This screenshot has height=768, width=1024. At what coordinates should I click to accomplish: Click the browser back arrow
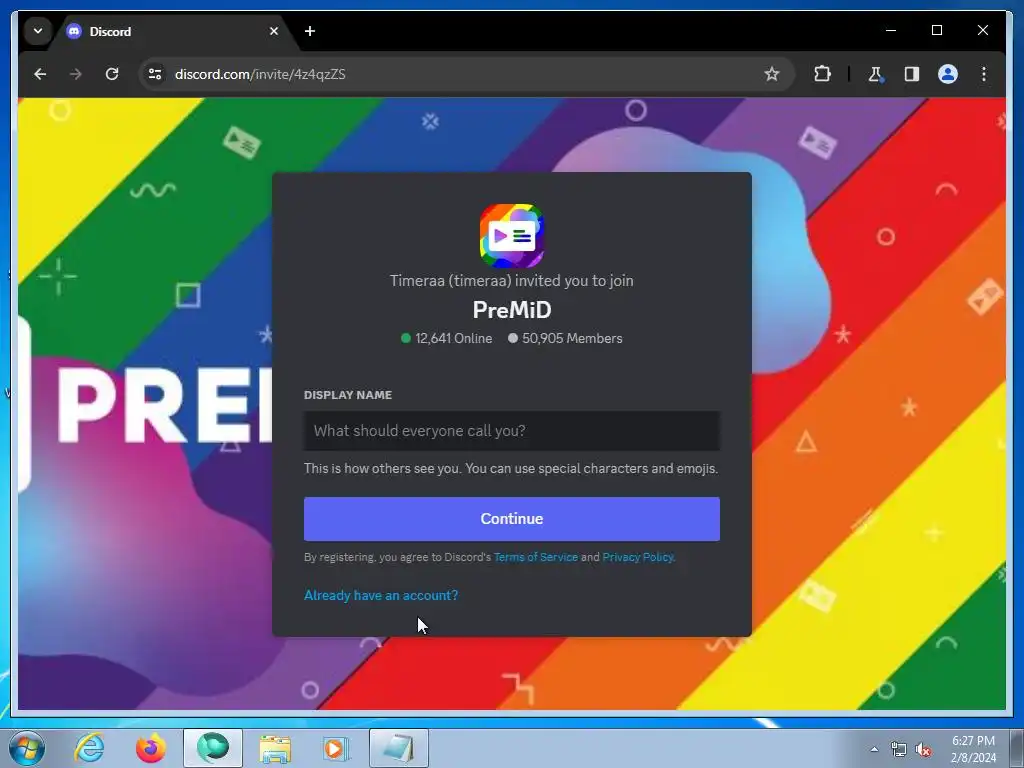(x=40, y=74)
